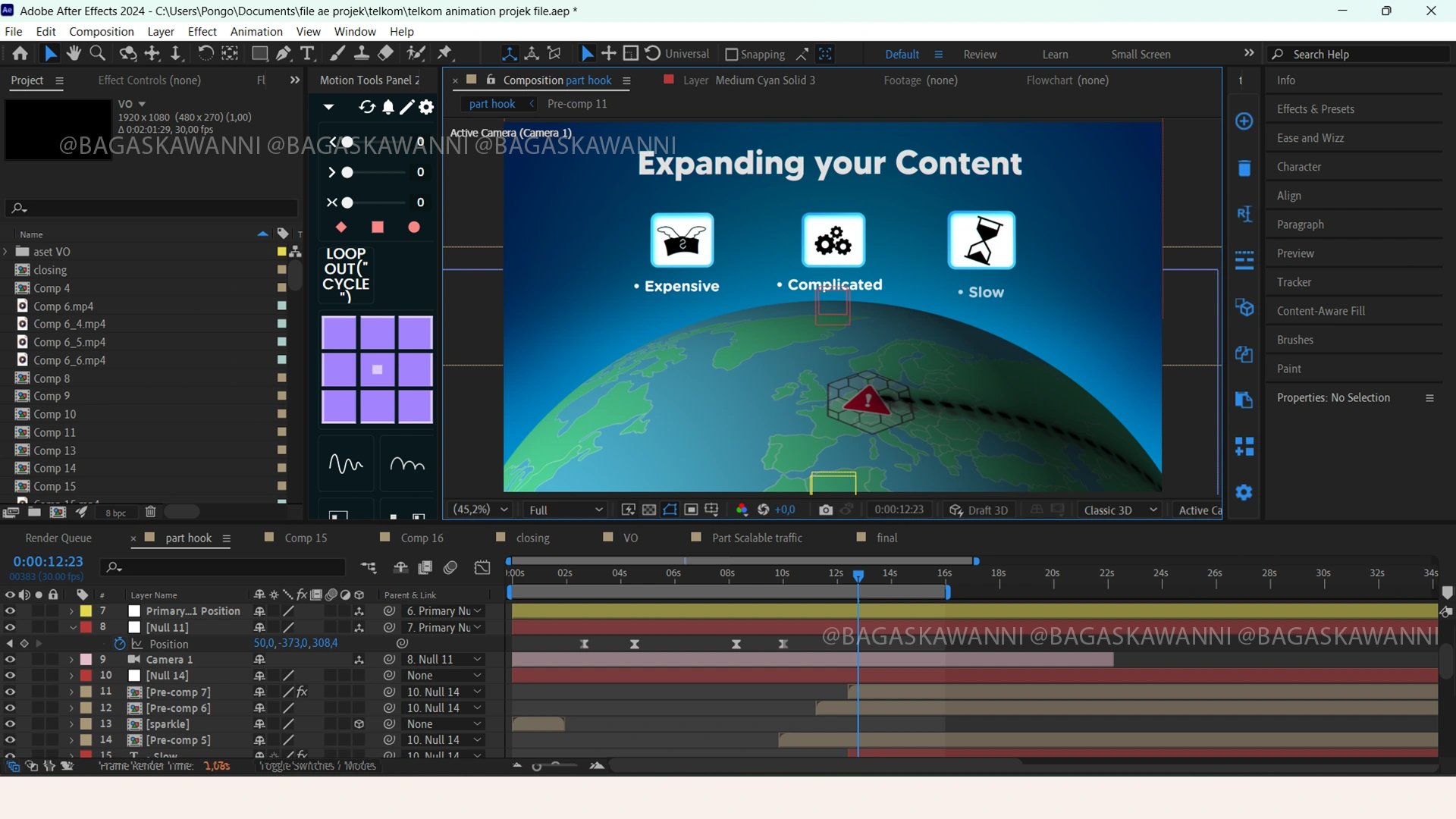Viewport: 1456px width, 819px height.
Task: Toggle the graph editor icon in timeline
Action: pyautogui.click(x=482, y=567)
